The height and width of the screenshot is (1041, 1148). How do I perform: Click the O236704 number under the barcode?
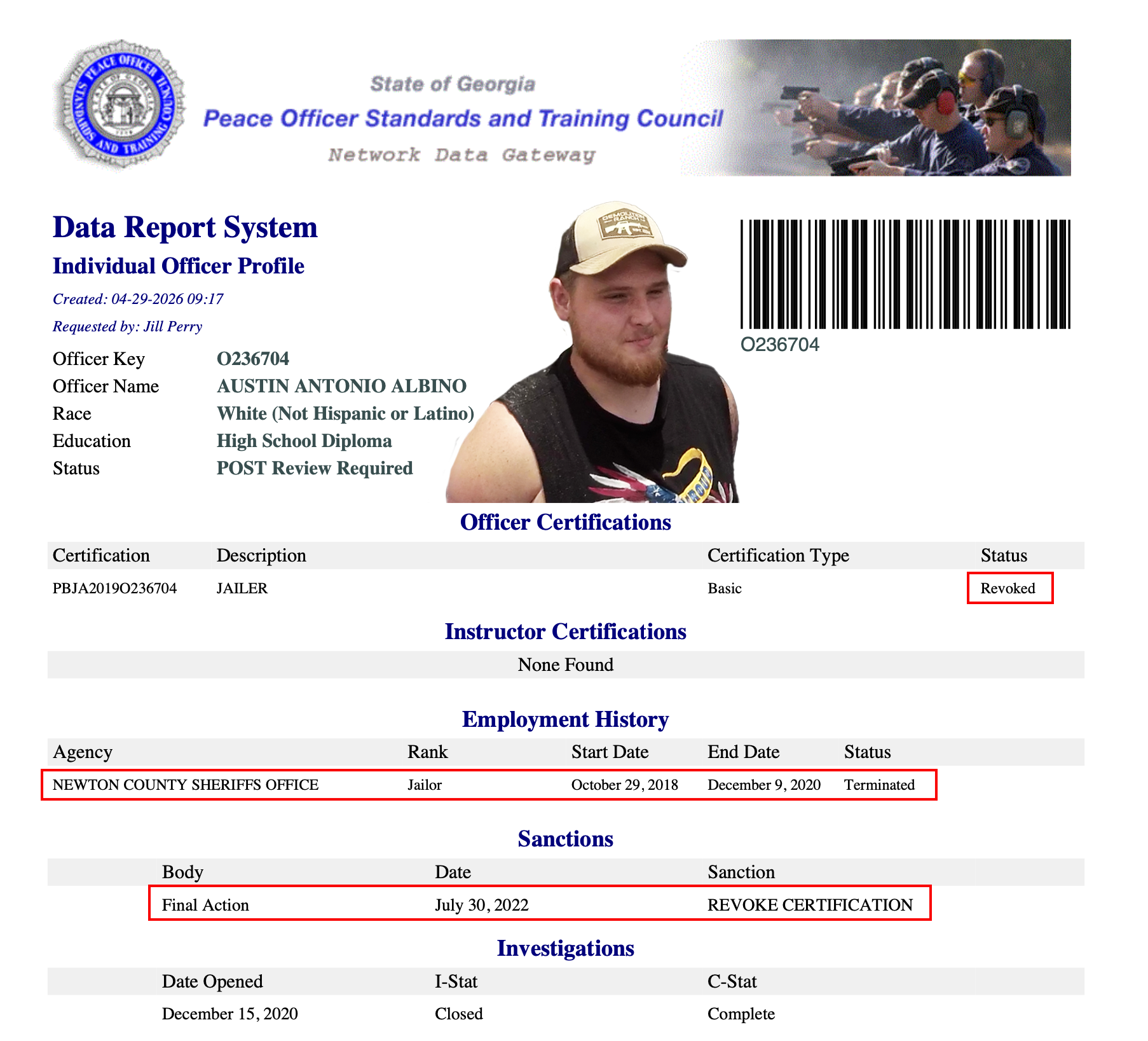click(x=780, y=345)
